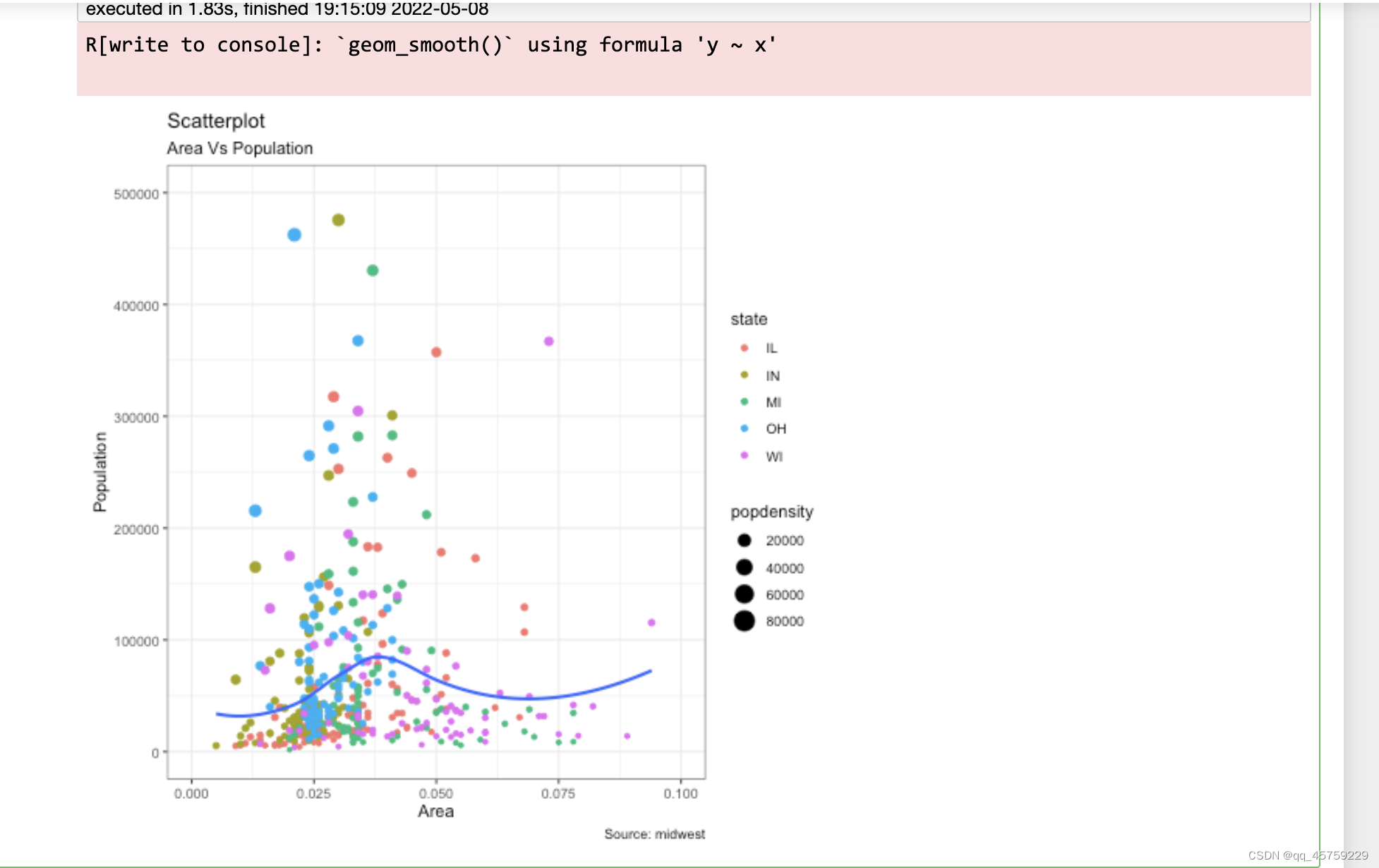The width and height of the screenshot is (1379, 868).
Task: Click the geom_smooth console message text
Action: coord(430,45)
